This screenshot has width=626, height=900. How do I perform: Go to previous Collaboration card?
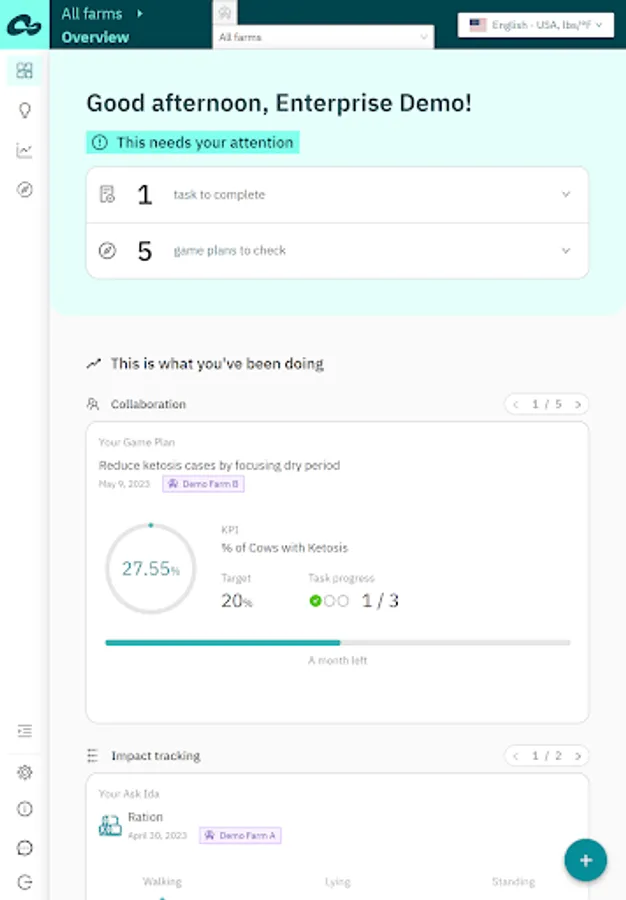[x=516, y=405]
